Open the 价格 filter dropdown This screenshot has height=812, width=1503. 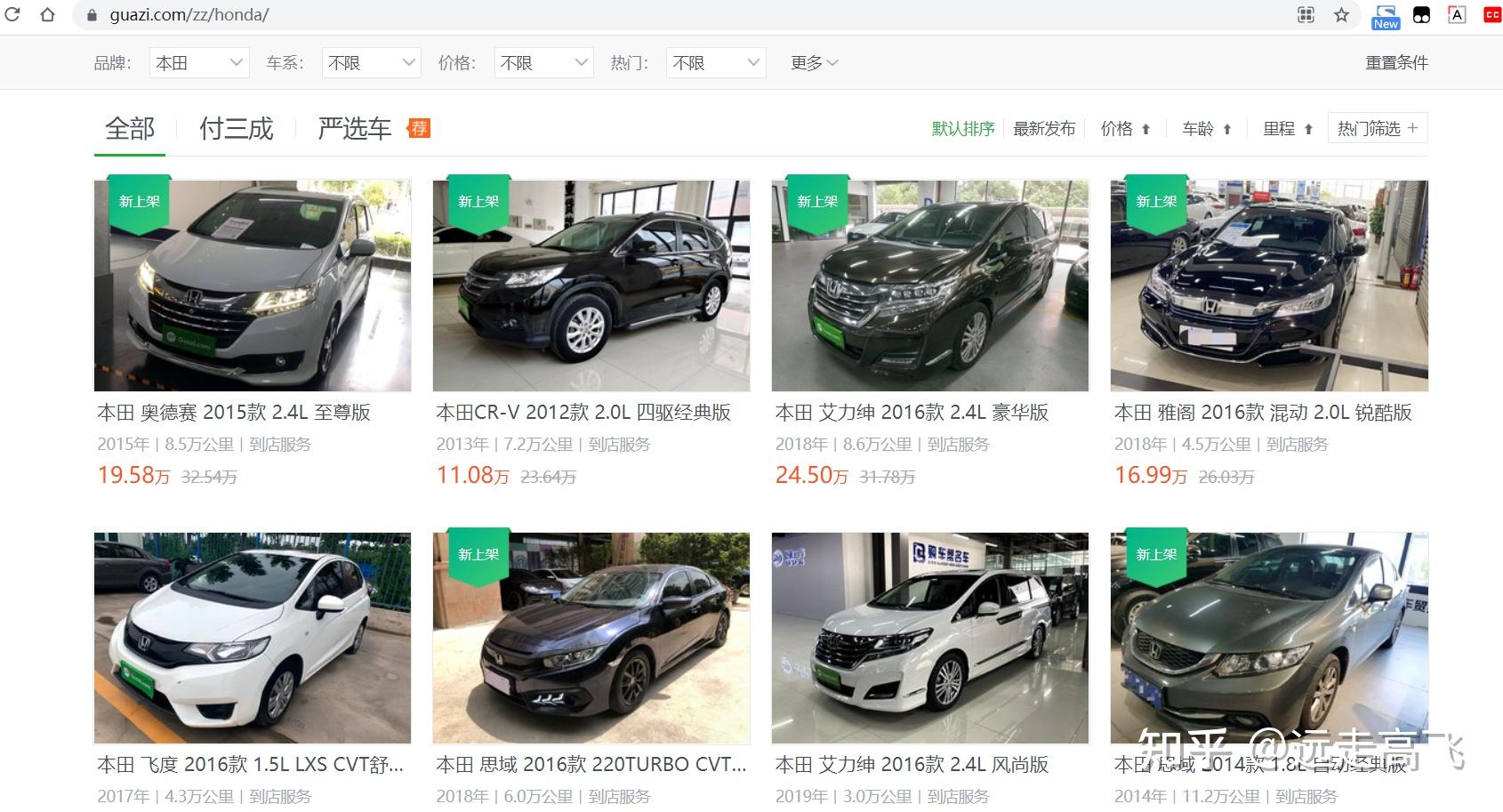pyautogui.click(x=543, y=62)
